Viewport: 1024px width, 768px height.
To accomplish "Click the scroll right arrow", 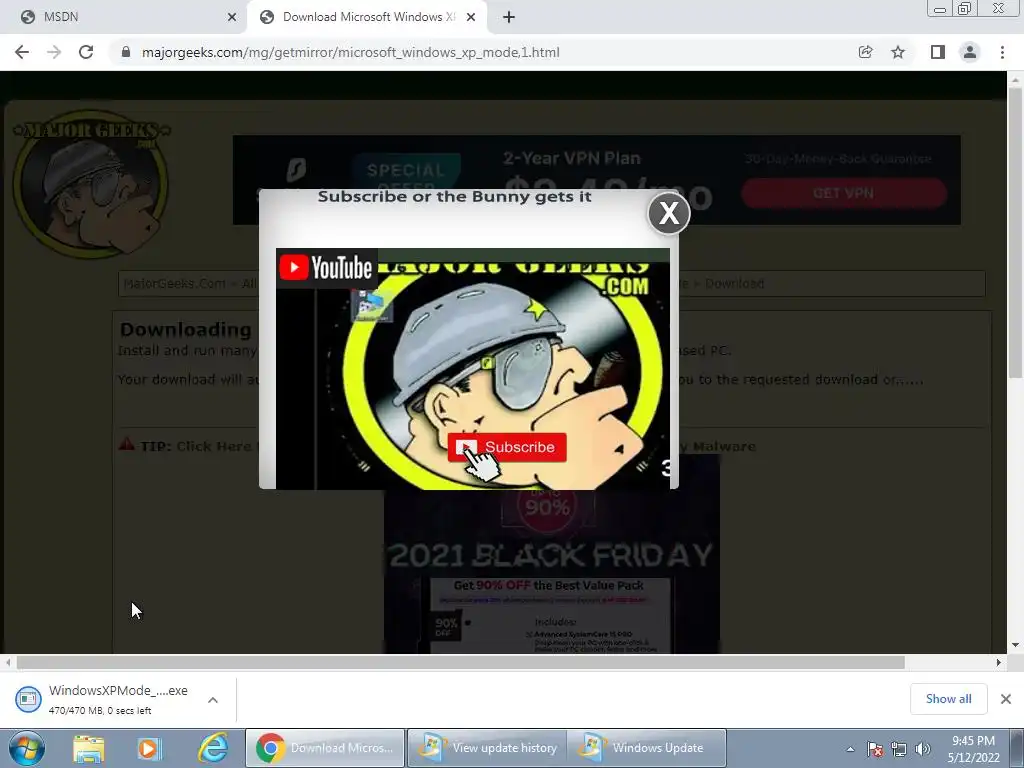I will pos(998,662).
